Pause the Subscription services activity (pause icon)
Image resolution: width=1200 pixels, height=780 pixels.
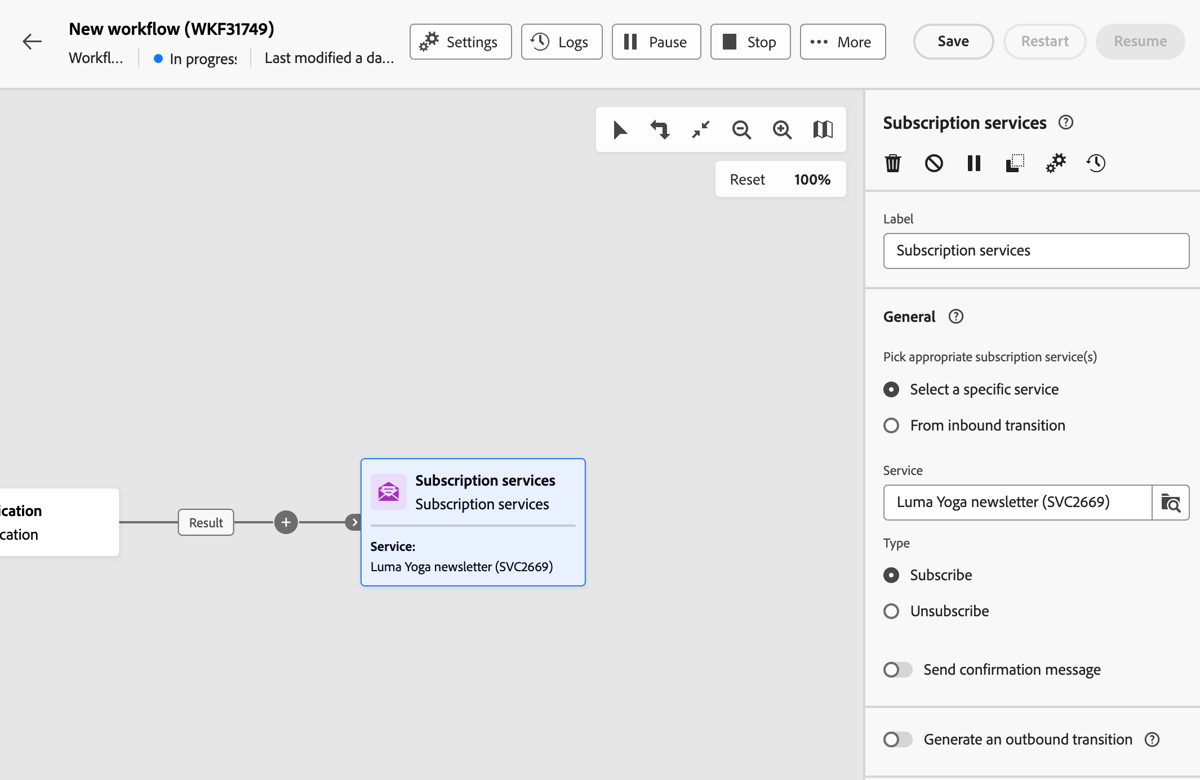click(973, 163)
